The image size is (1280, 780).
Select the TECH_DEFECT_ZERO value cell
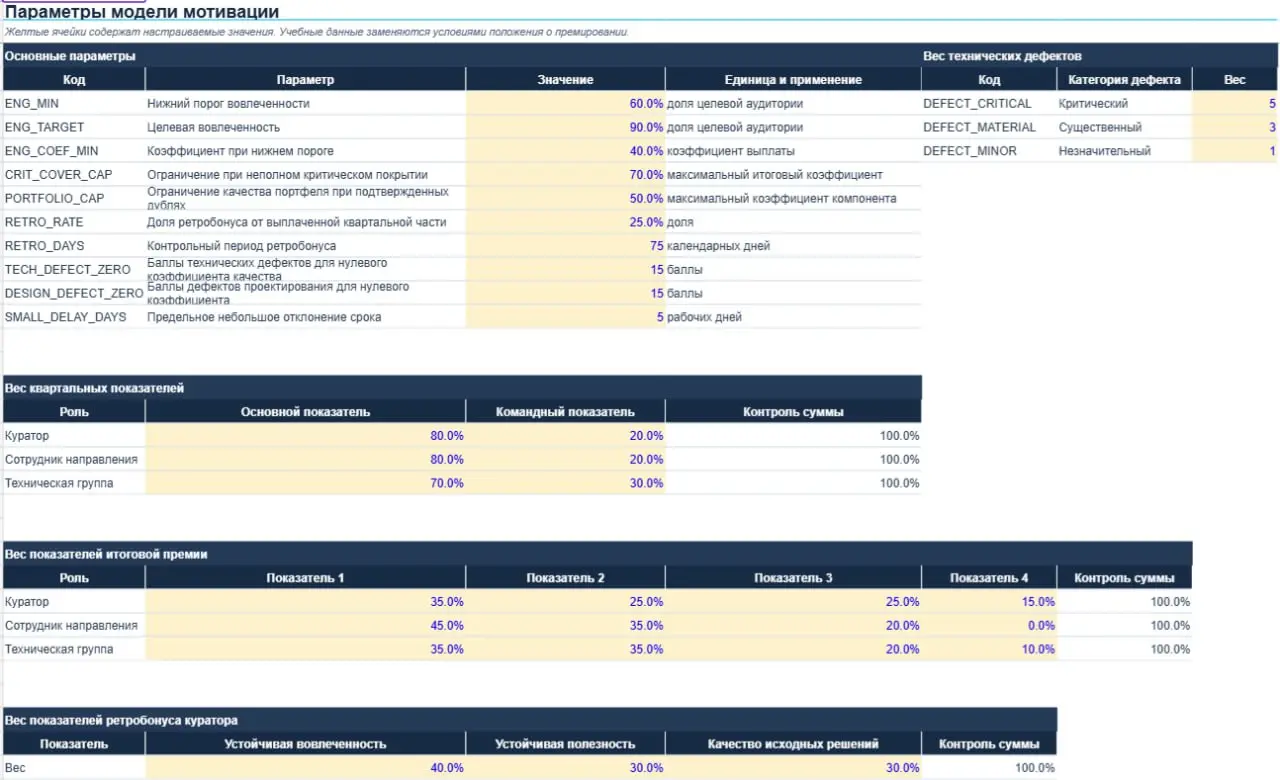pyautogui.click(x=565, y=270)
